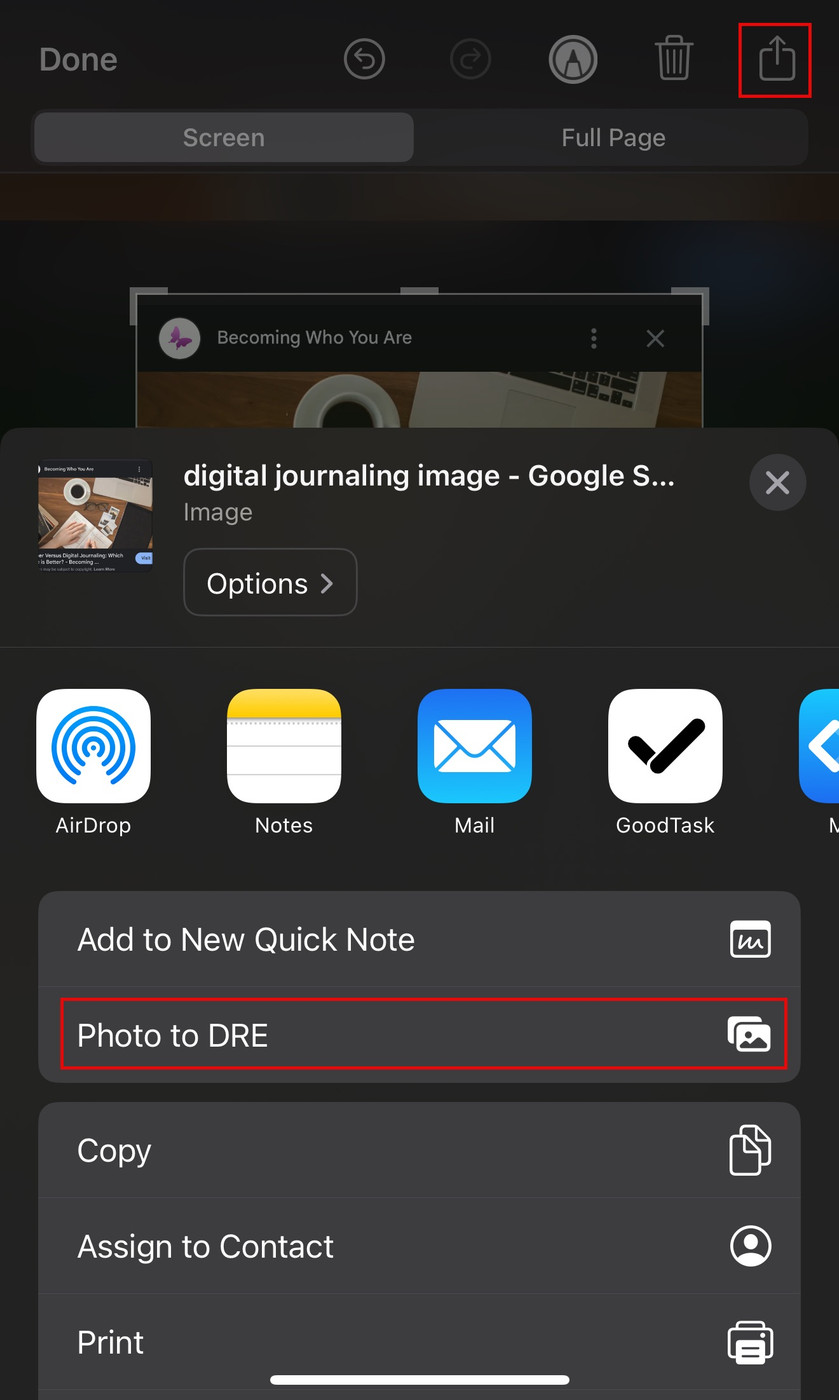Switch to the Screen tab
This screenshot has width=839, height=1400.
pyautogui.click(x=223, y=137)
